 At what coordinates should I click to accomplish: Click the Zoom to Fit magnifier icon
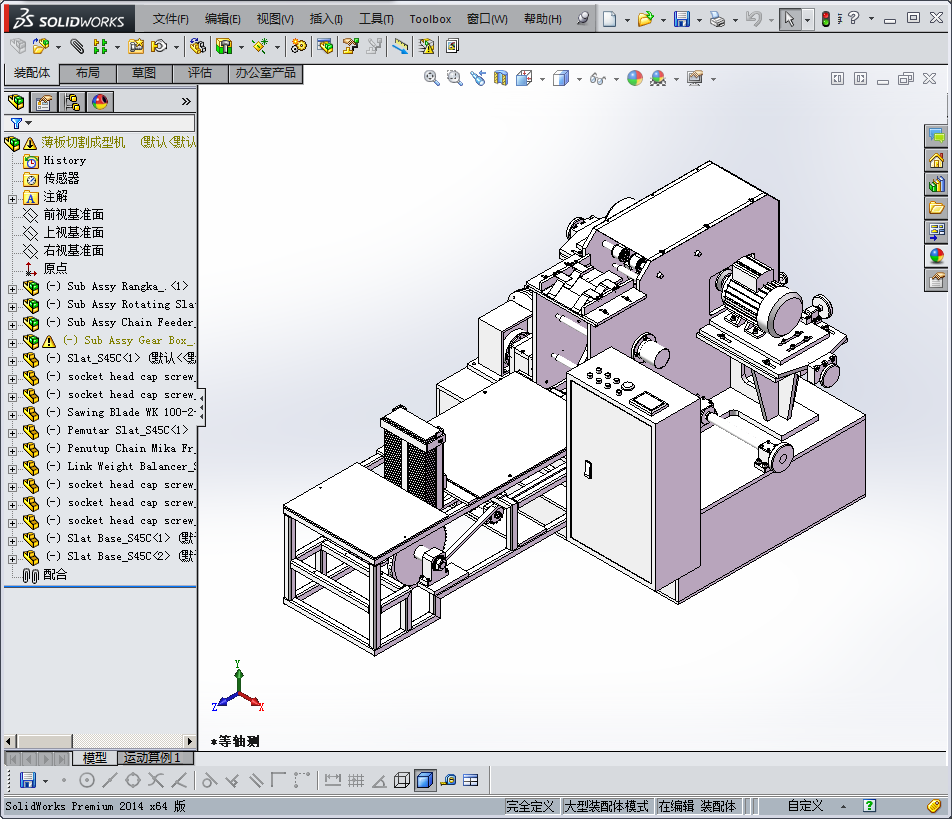432,78
